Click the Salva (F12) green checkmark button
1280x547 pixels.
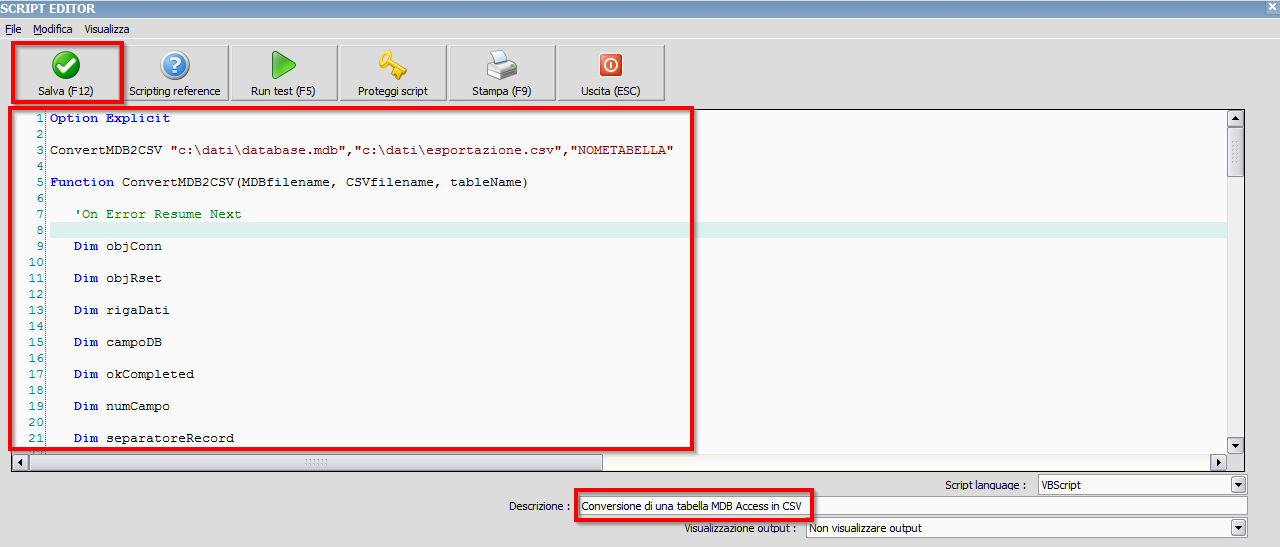click(66, 72)
